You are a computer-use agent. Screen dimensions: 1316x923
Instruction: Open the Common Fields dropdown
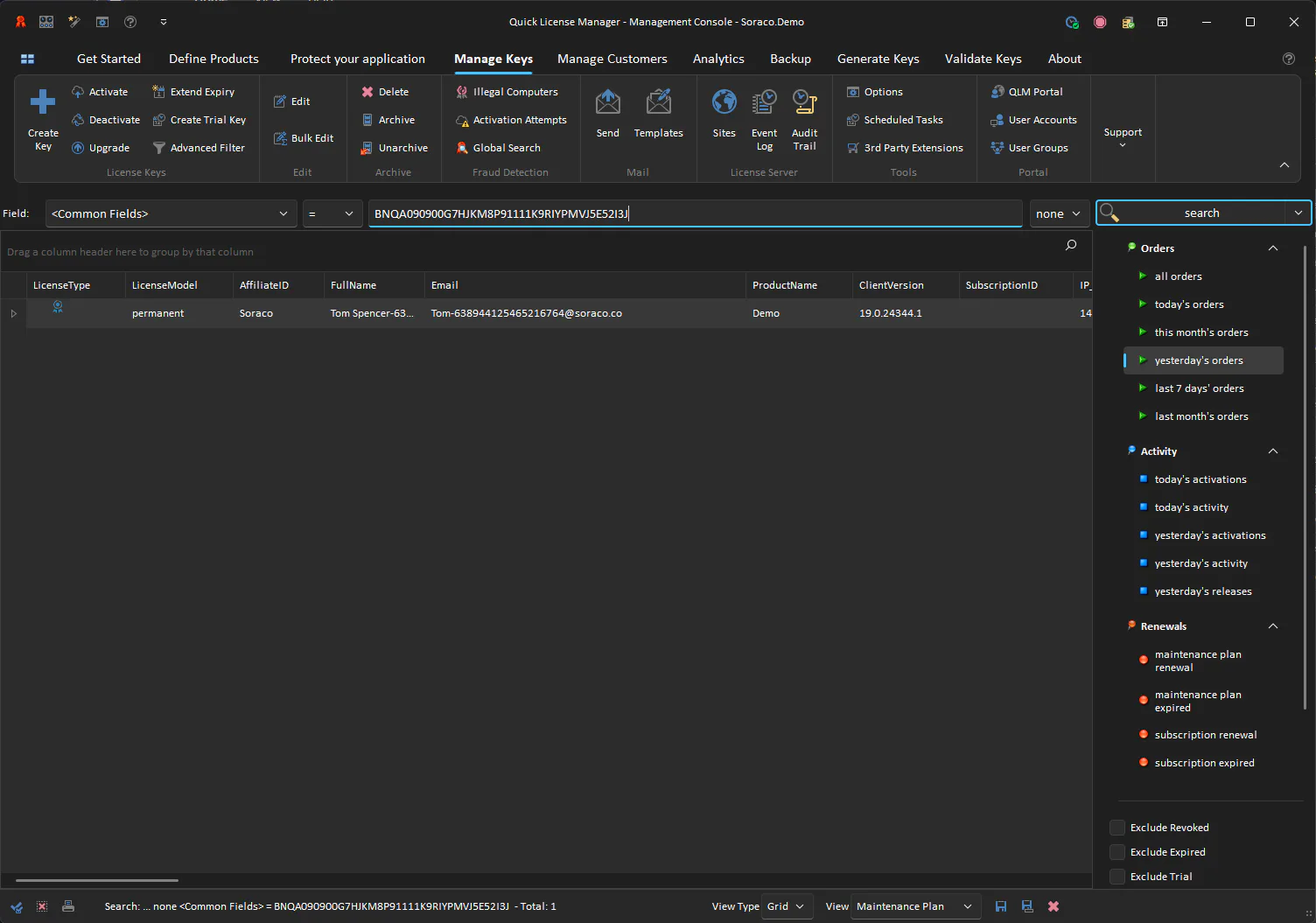[x=170, y=213]
